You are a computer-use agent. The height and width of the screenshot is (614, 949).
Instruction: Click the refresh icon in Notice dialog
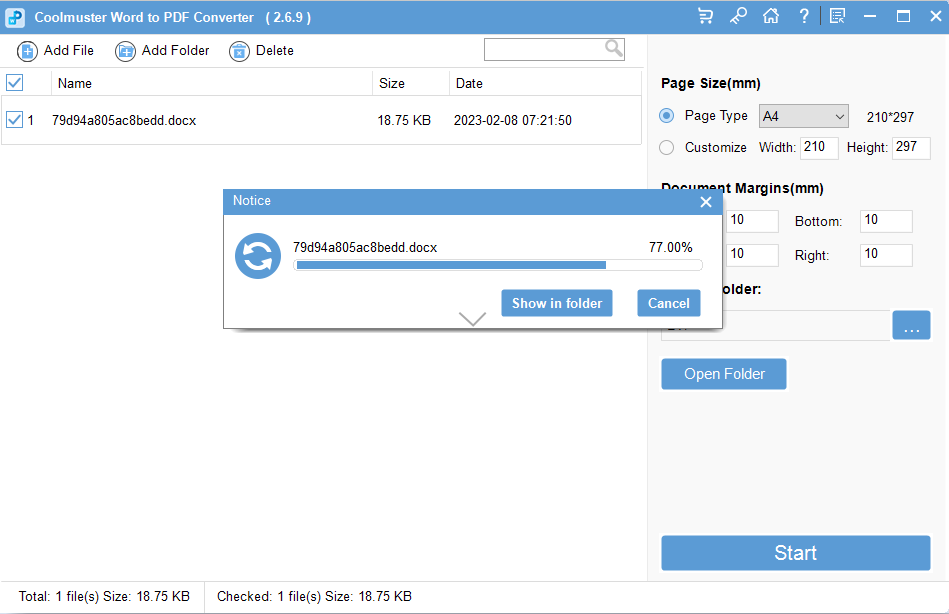coord(258,256)
